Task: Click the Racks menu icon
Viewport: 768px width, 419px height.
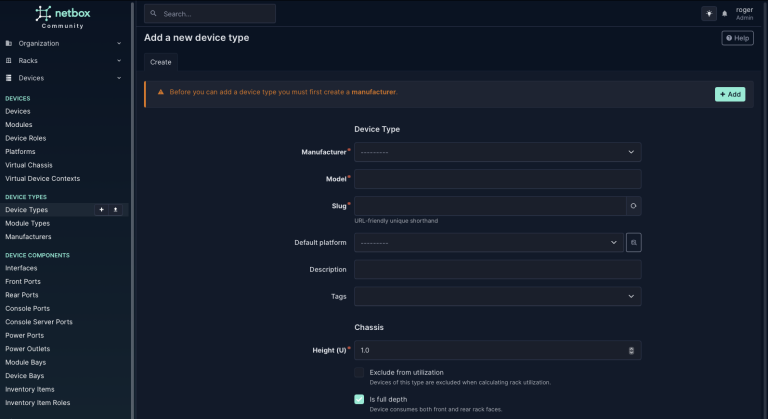Action: click(x=8, y=60)
